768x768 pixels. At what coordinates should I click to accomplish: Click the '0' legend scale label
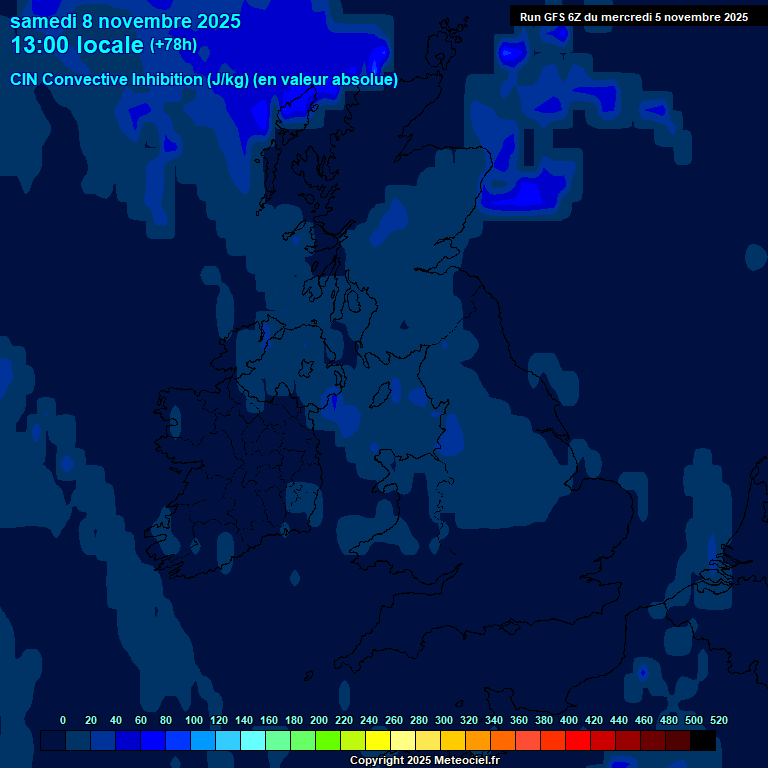coord(63,720)
